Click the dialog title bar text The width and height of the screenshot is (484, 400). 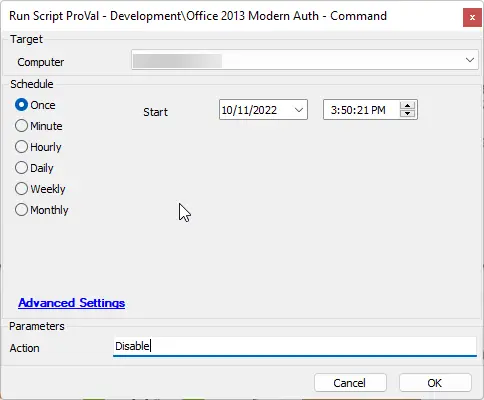pos(198,16)
